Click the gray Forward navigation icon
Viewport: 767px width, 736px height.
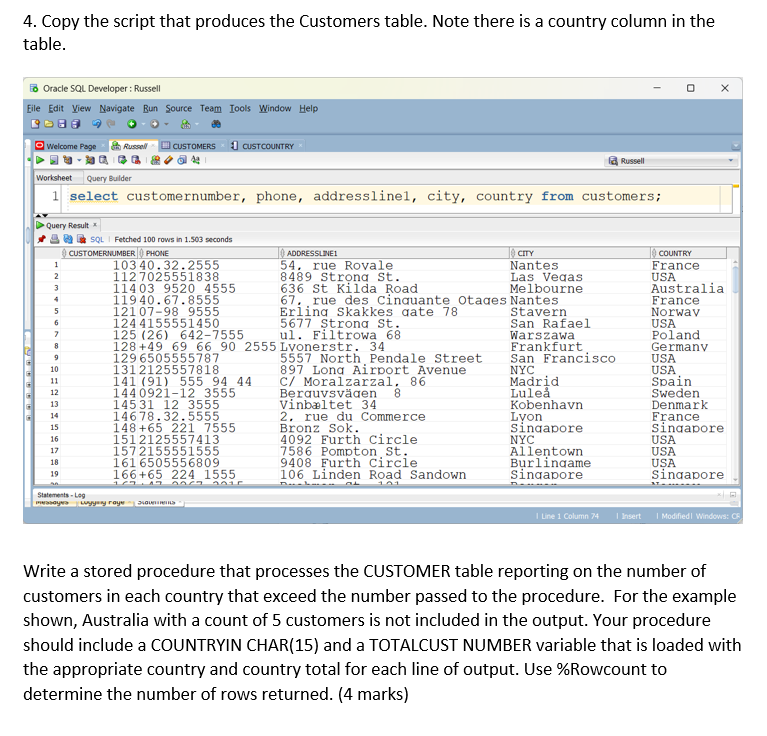pyautogui.click(x=155, y=124)
